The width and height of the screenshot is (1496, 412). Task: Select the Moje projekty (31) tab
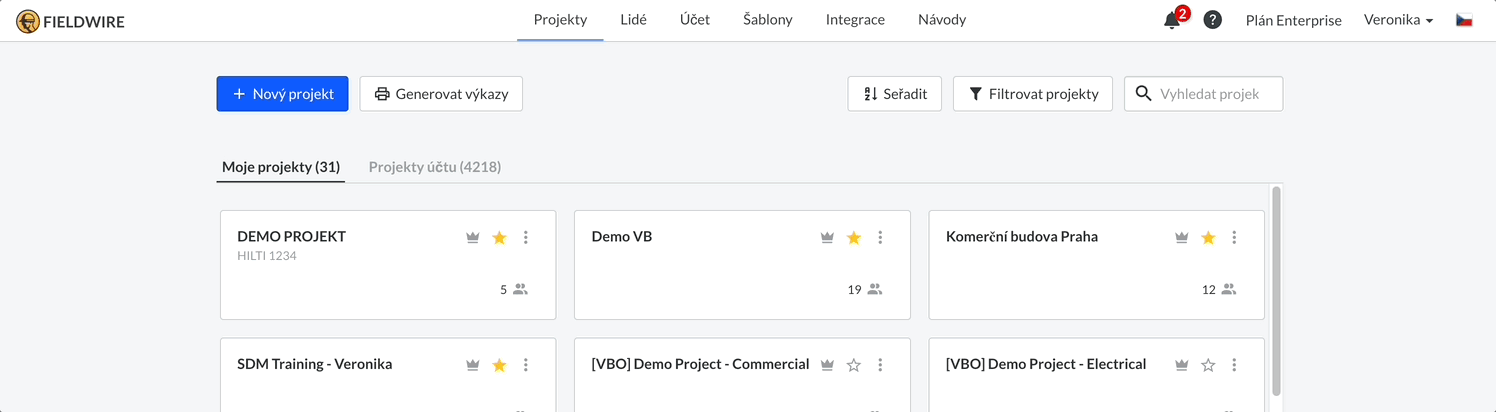tap(281, 167)
